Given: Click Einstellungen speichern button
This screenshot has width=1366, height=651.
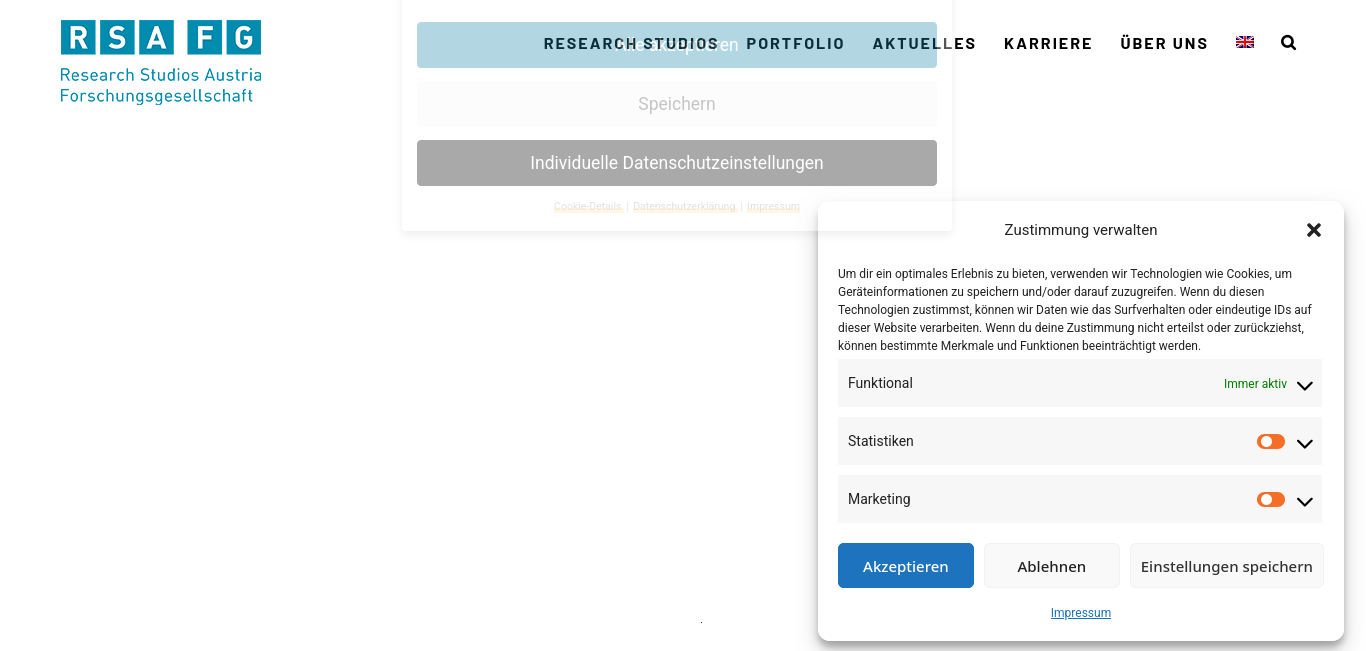Looking at the screenshot, I should pos(1227,566).
